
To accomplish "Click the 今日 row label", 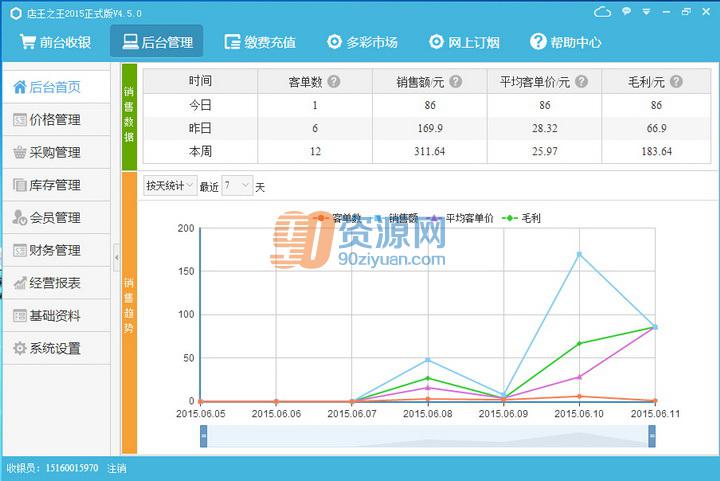I will tap(200, 105).
